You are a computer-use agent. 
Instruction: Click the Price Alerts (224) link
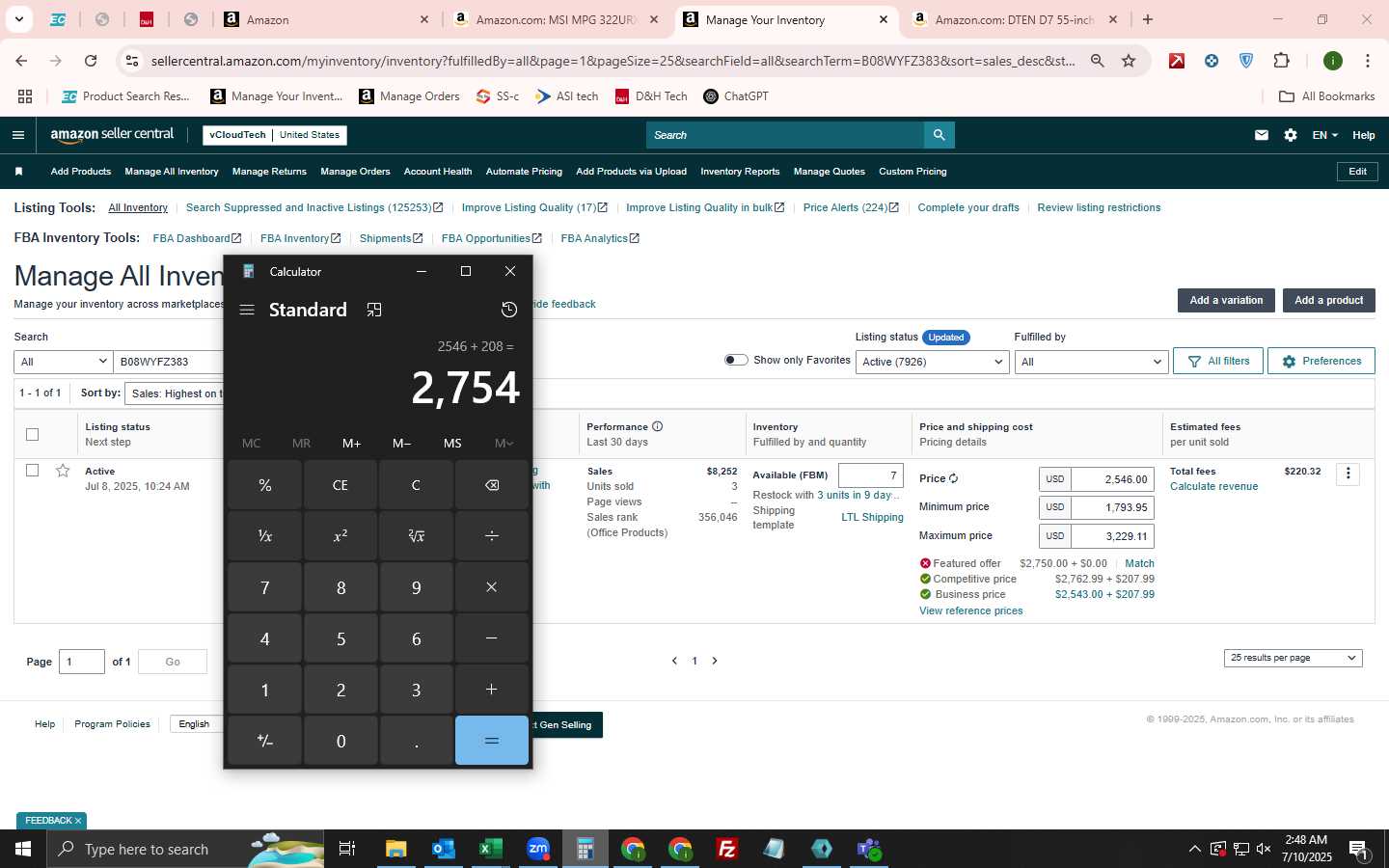[851, 207]
